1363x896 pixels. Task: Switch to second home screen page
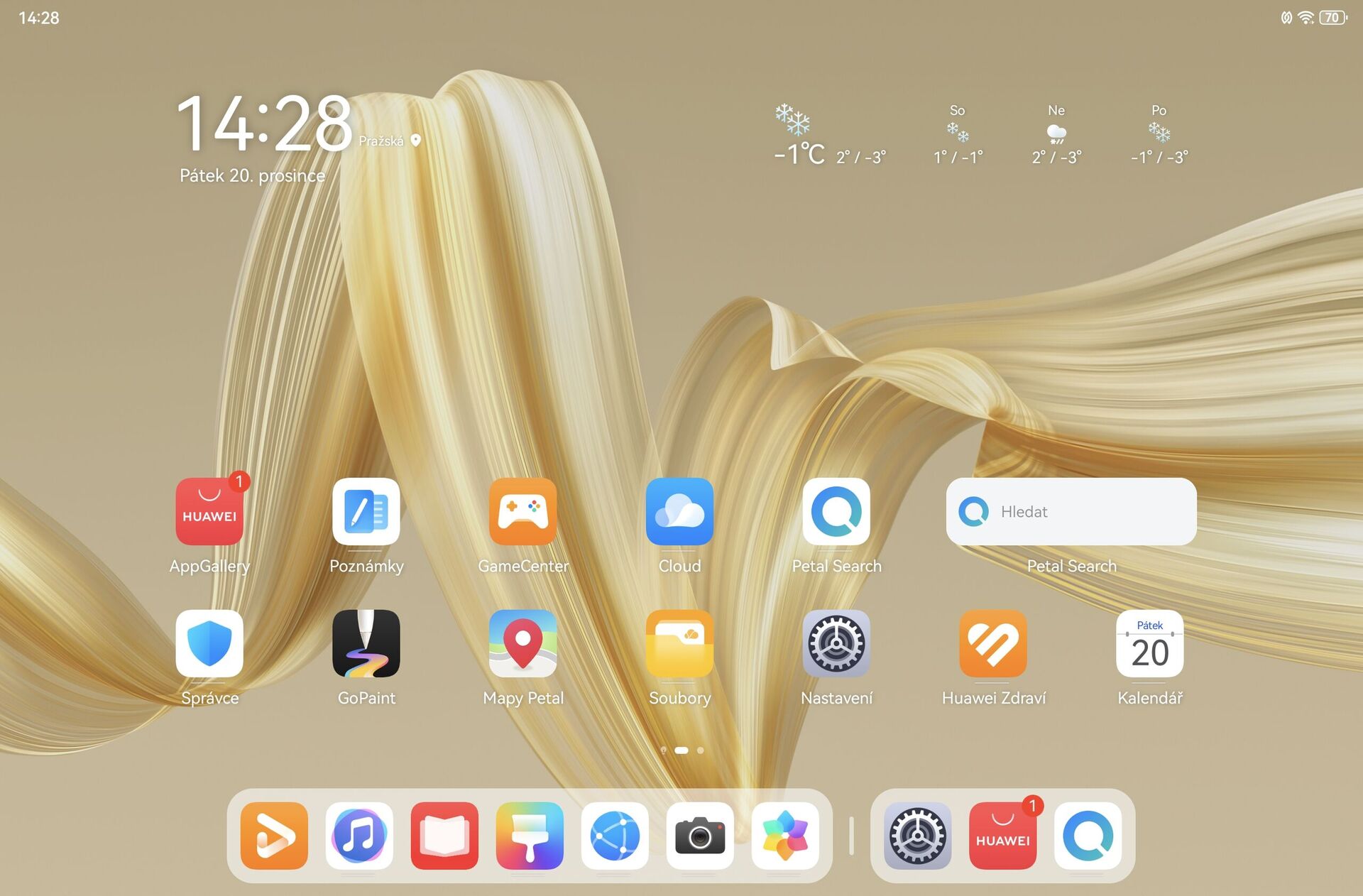coord(700,750)
